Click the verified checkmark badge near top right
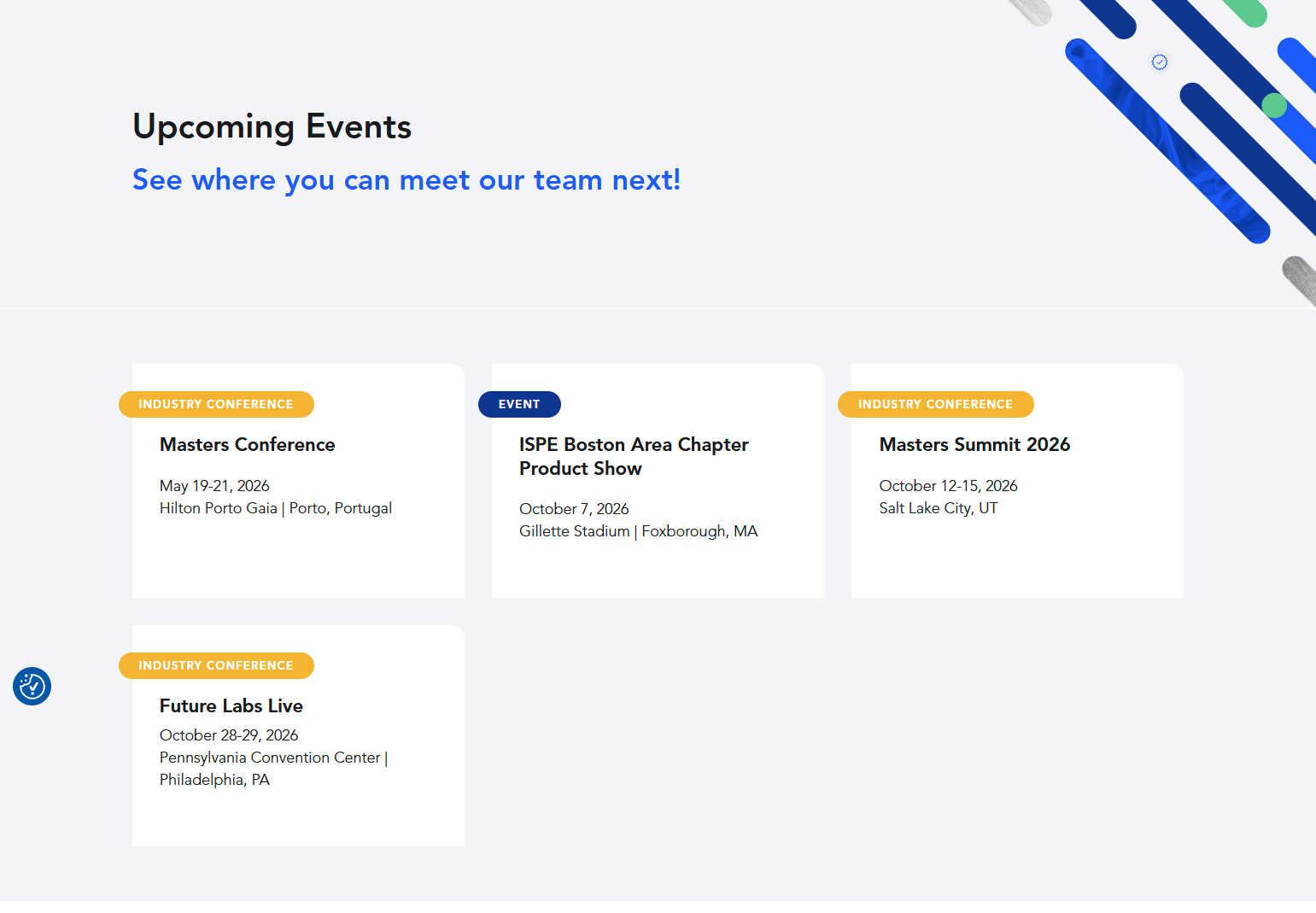Viewport: 1316px width, 913px height. (x=1159, y=61)
